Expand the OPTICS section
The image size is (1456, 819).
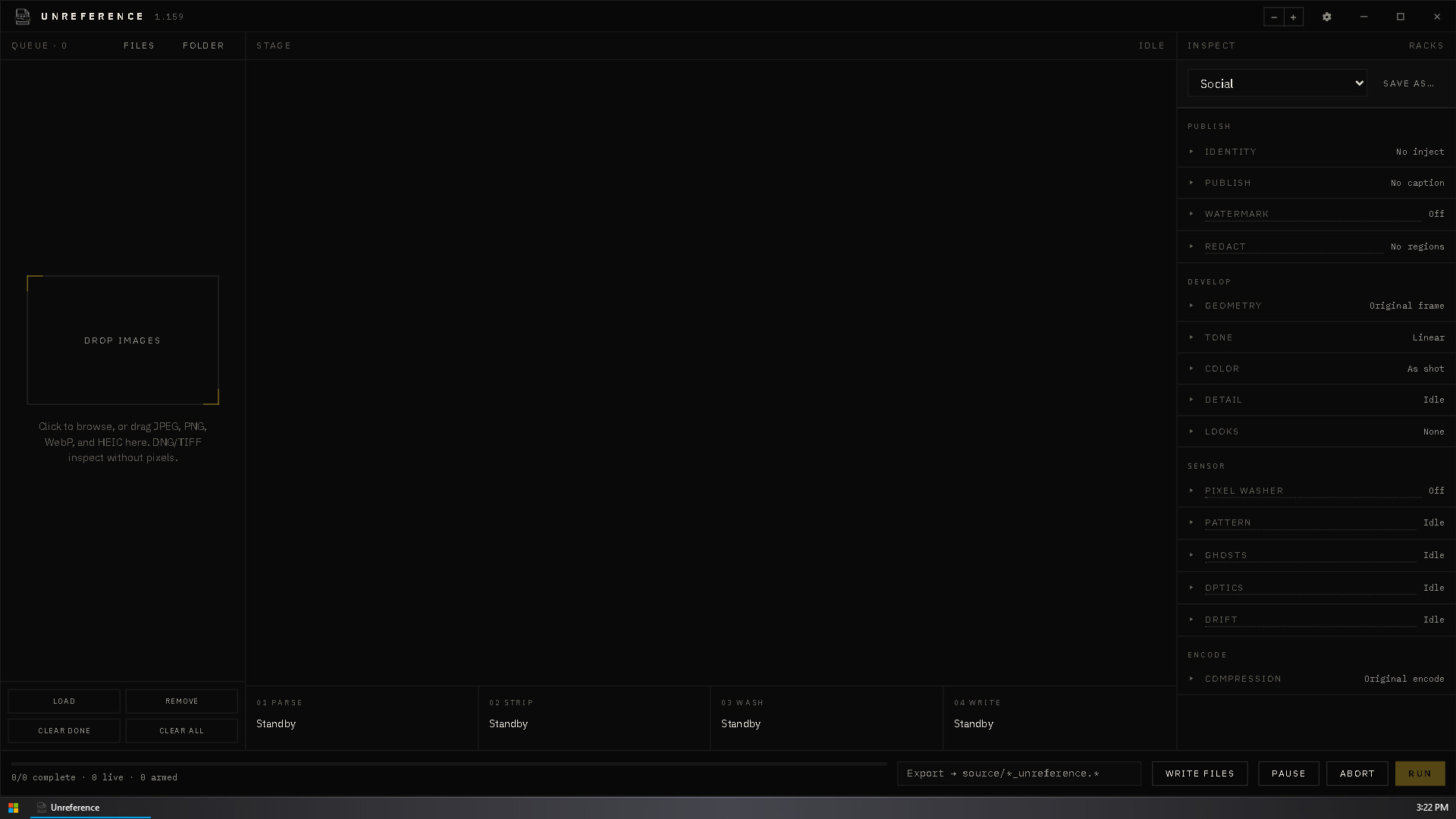(x=1316, y=588)
